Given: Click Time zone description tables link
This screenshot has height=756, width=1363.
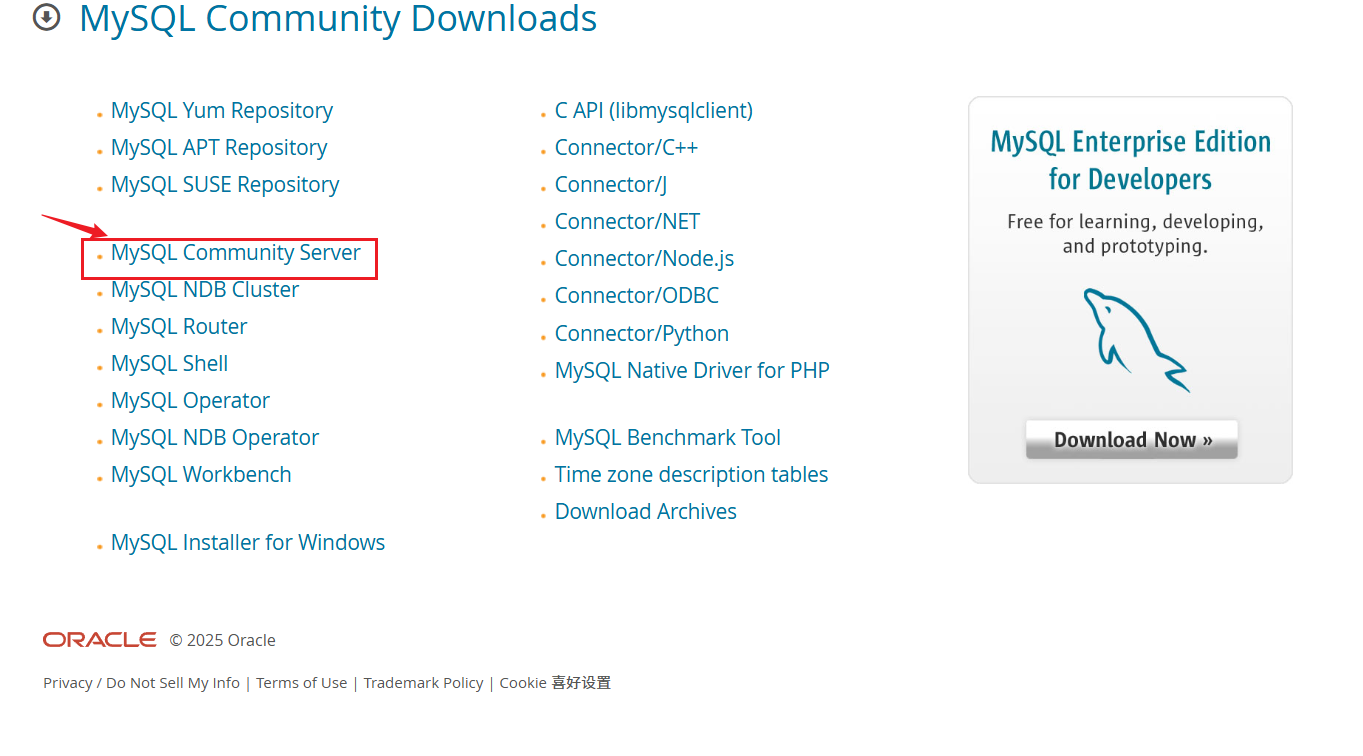Looking at the screenshot, I should coord(691,475).
